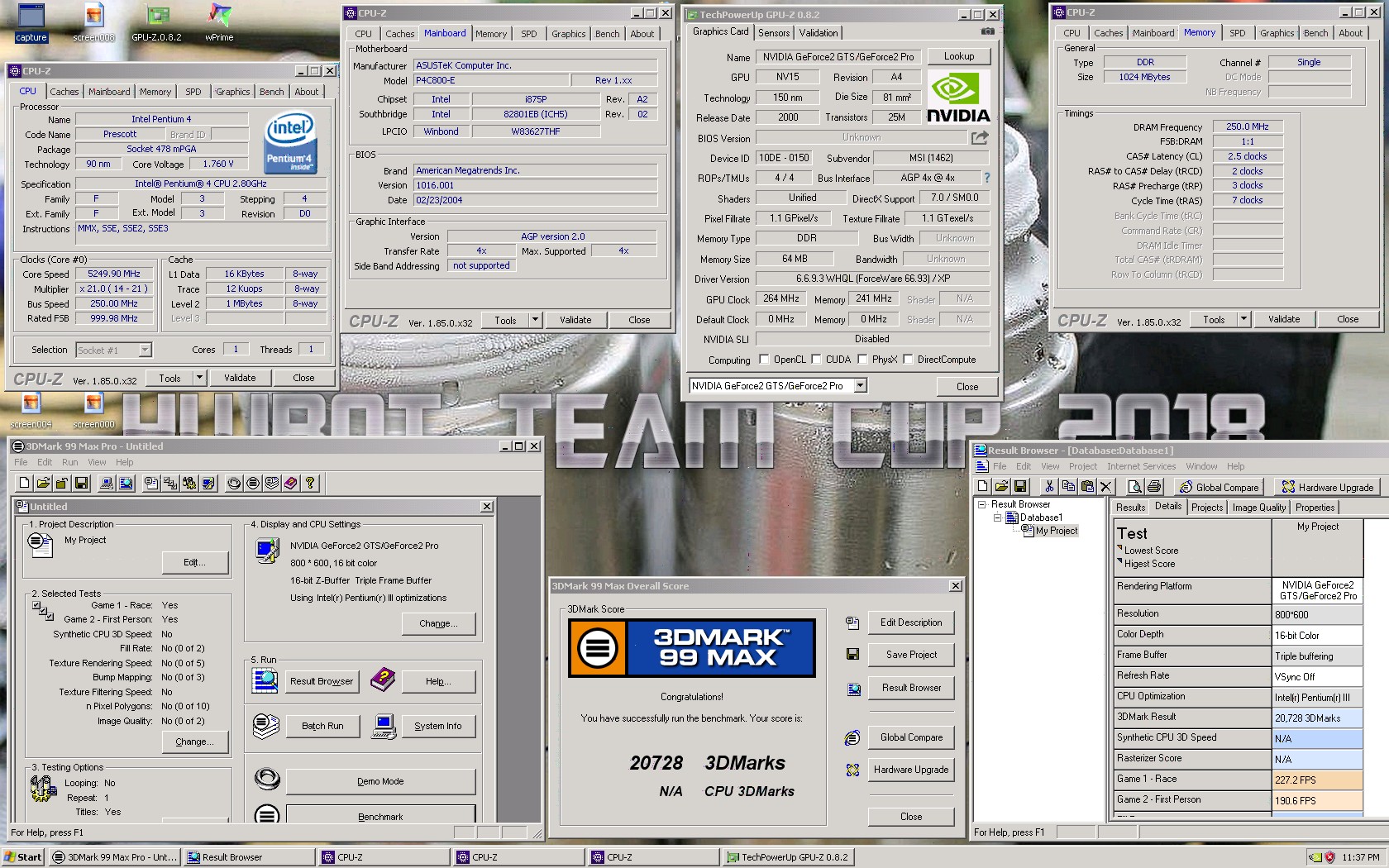Switch to Sensors tab in GPU-Z
Viewport: 1389px width, 868px height.
tap(774, 33)
